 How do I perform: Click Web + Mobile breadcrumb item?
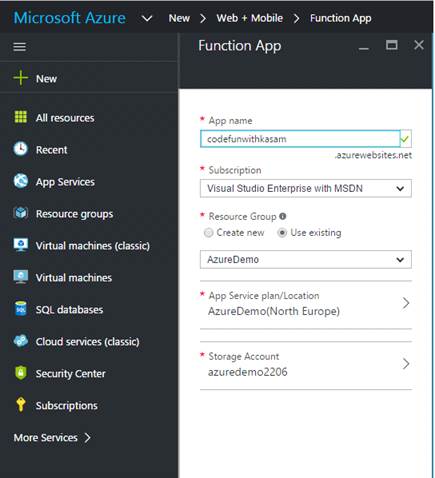(250, 18)
